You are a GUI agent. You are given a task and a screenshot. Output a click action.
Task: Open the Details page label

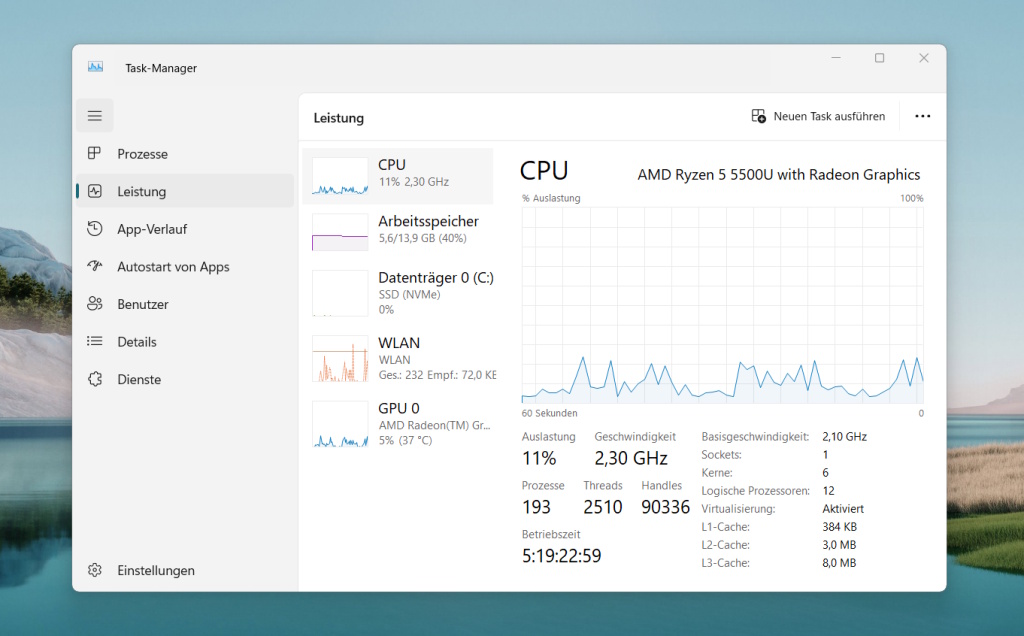click(137, 342)
